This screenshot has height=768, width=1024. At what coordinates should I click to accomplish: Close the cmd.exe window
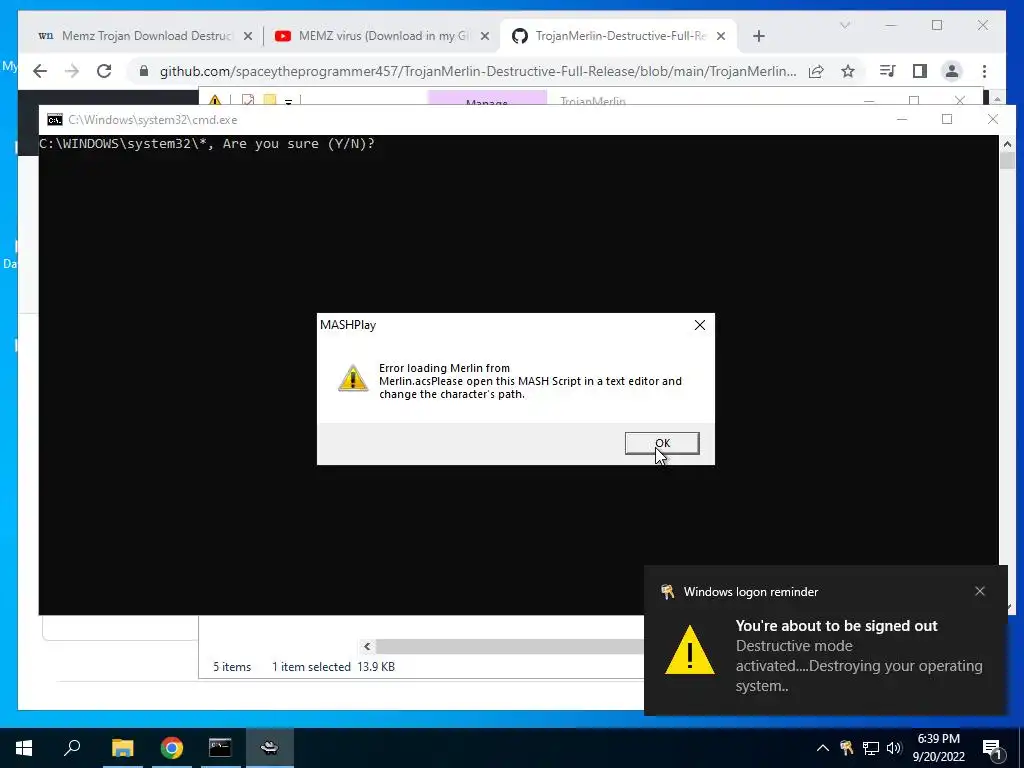[993, 120]
